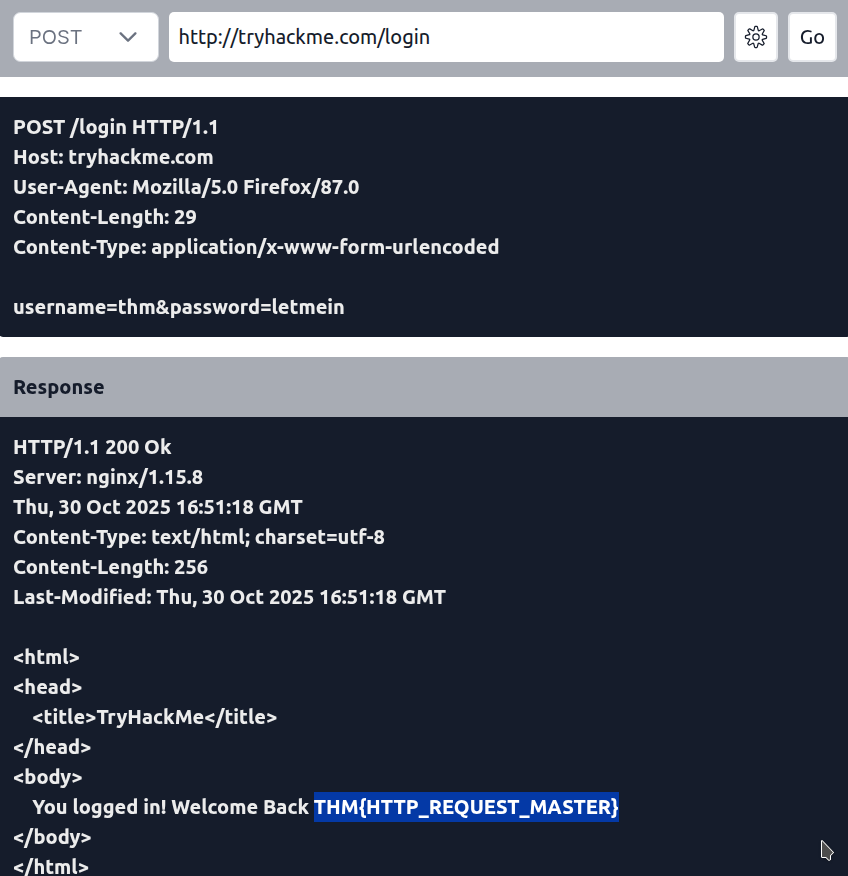The height and width of the screenshot is (876, 848).
Task: Click the username=thm&password=letmein request body
Action: (179, 307)
